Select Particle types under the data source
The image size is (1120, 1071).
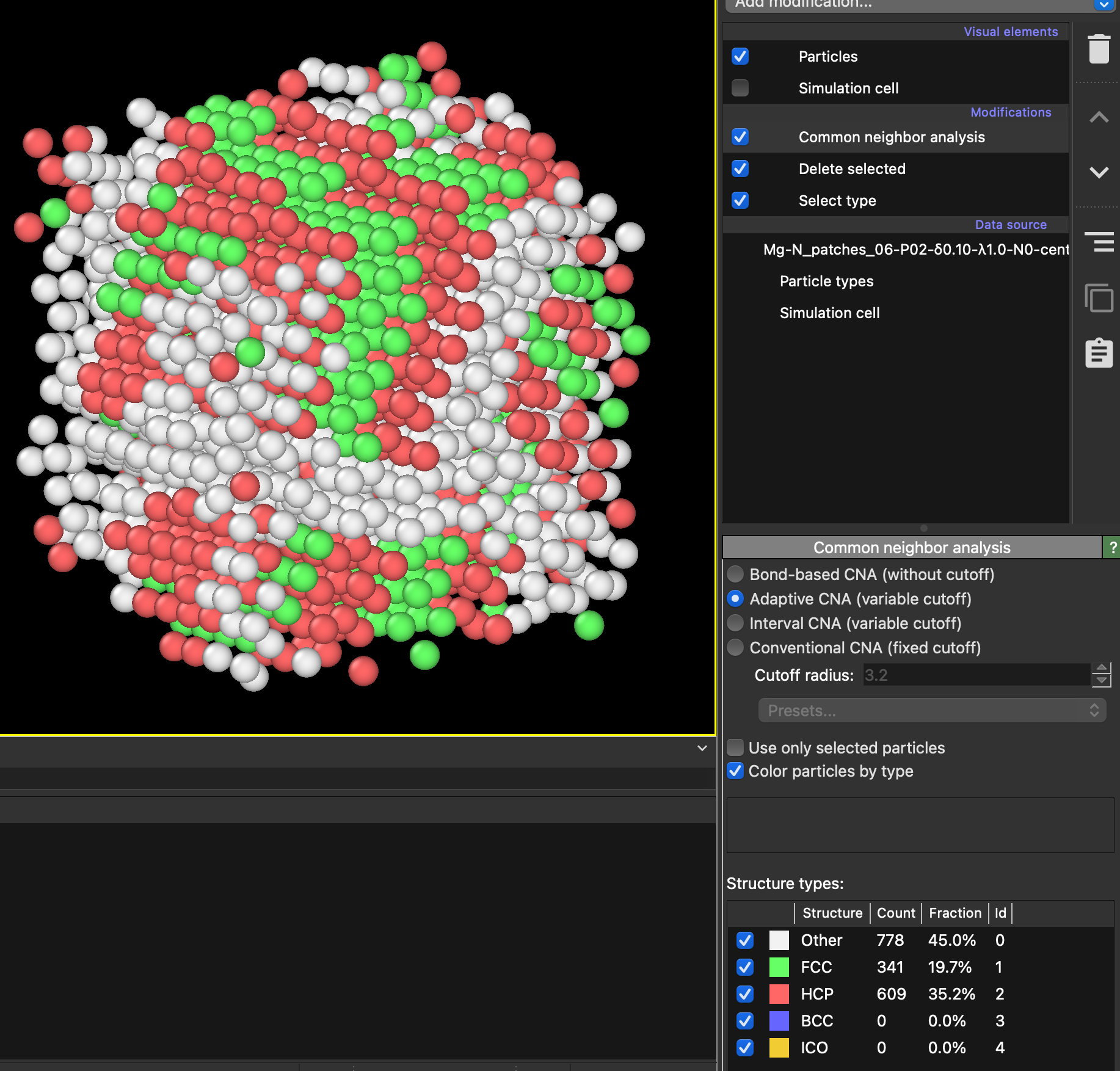(x=826, y=281)
